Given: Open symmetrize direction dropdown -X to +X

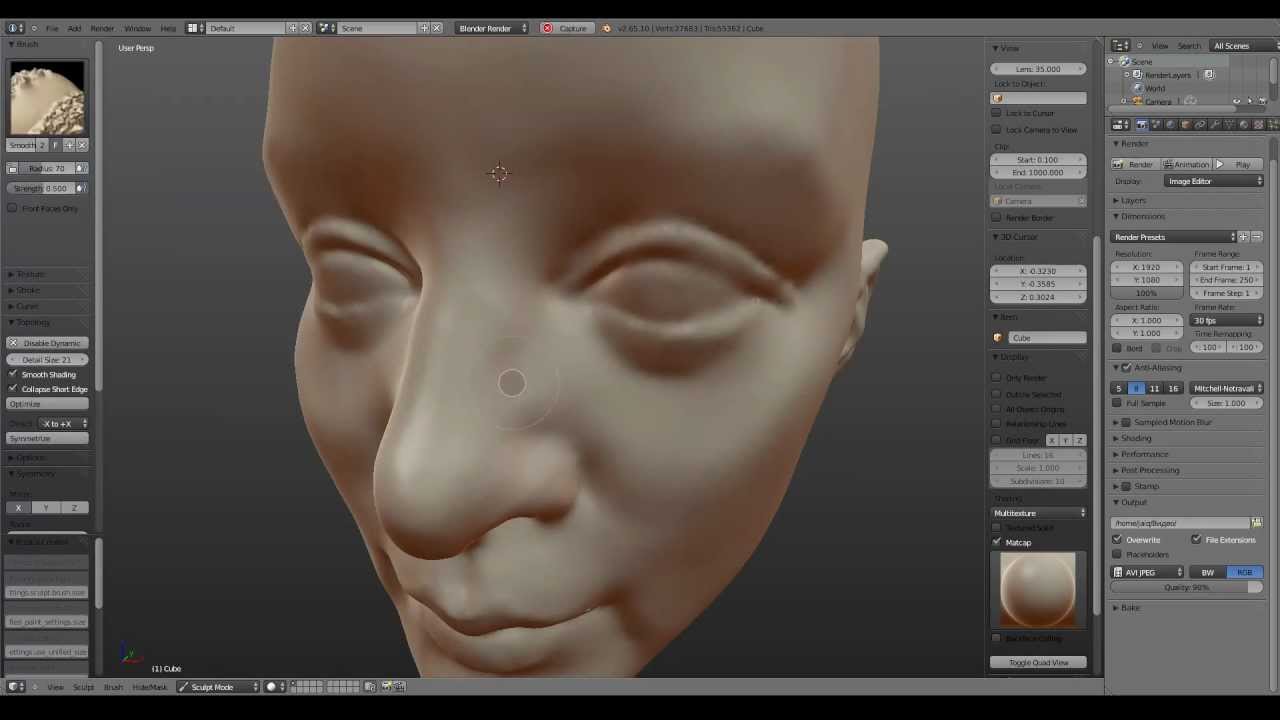Looking at the screenshot, I should (x=63, y=423).
